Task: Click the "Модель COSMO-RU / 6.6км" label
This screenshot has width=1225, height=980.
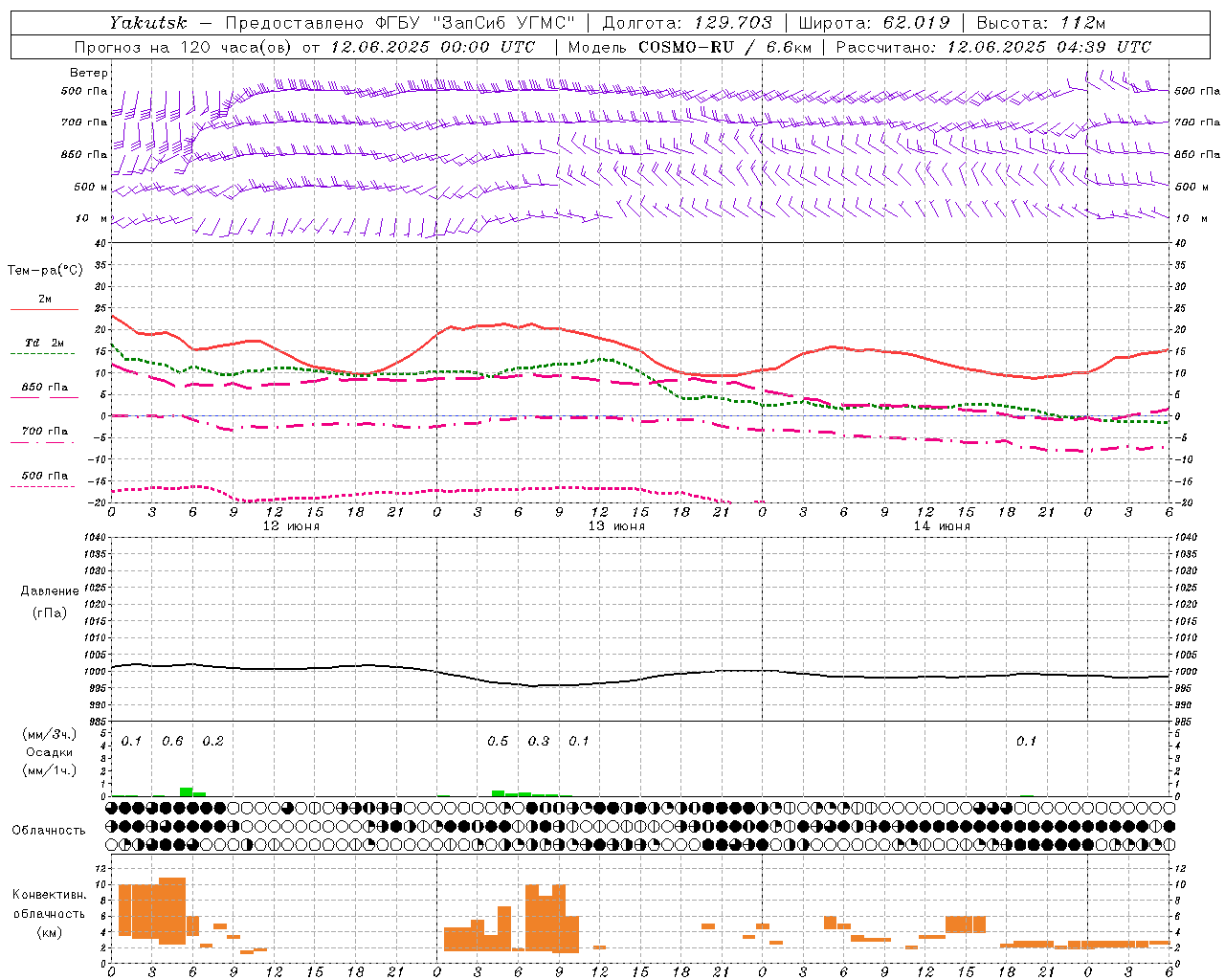Action: 689,47
